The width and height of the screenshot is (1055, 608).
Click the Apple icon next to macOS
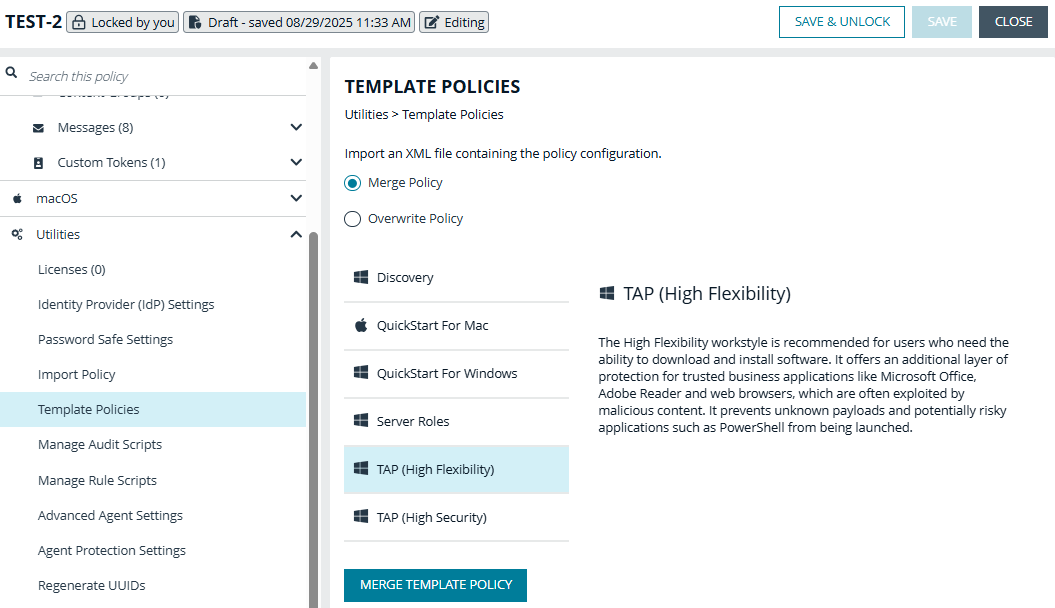pyautogui.click(x=16, y=198)
